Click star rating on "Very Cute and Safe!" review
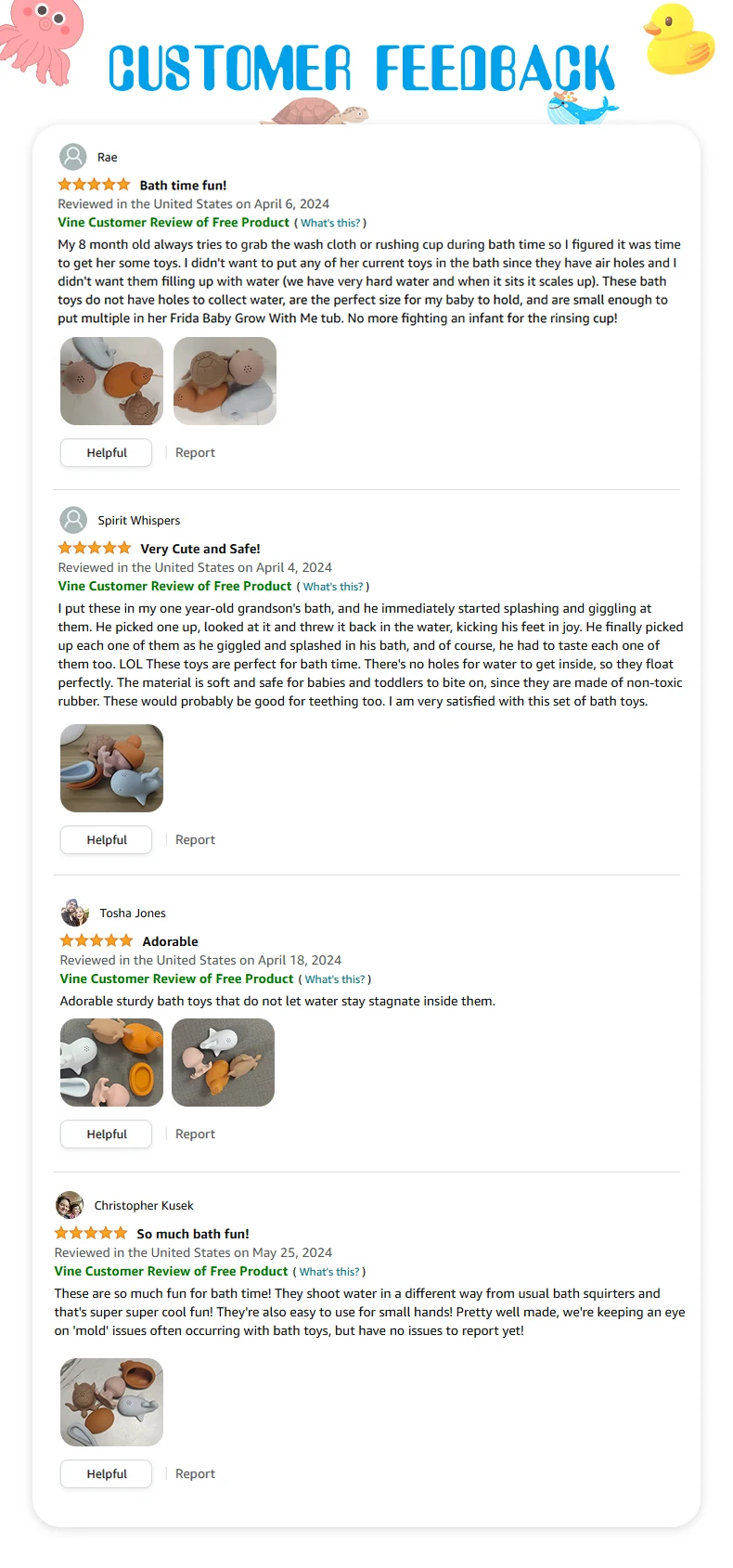Image resolution: width=733 pixels, height=1568 pixels. click(94, 548)
